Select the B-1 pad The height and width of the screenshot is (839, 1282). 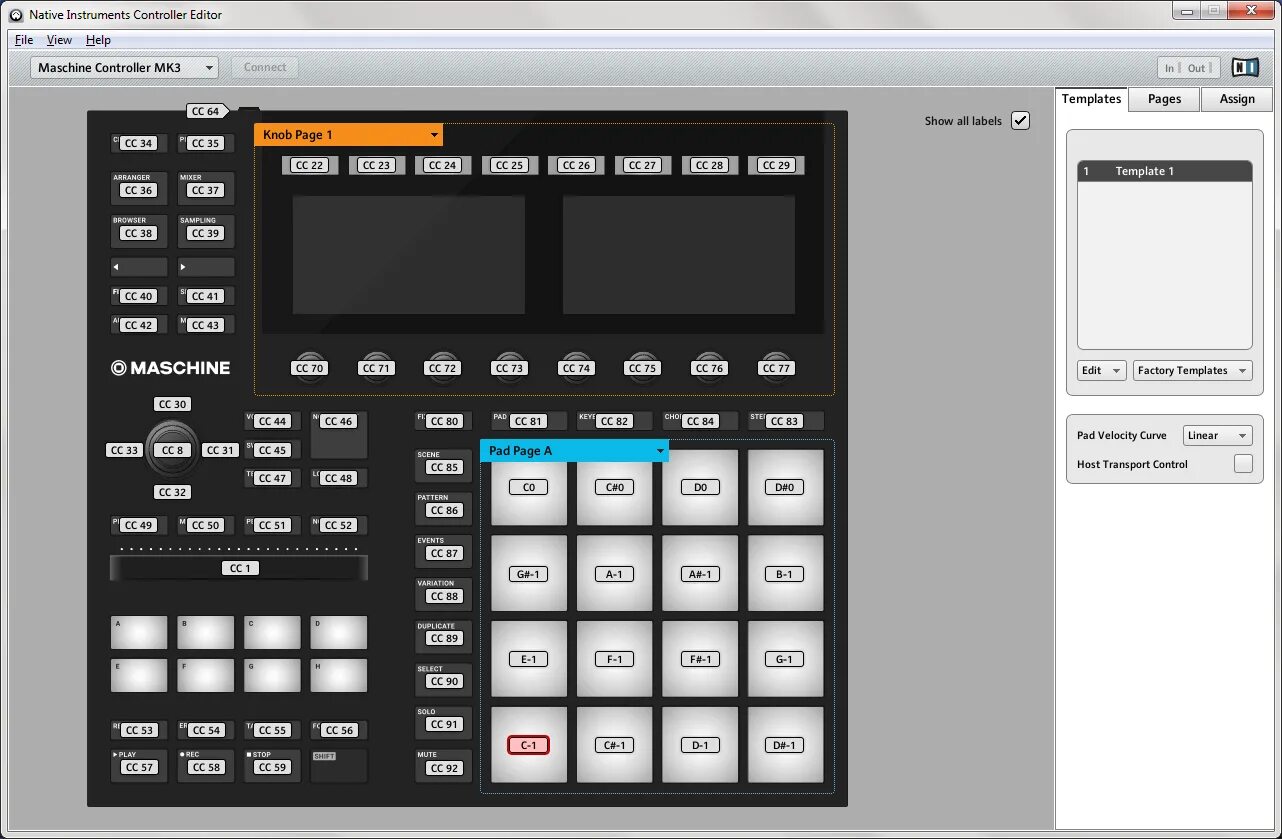click(x=785, y=573)
